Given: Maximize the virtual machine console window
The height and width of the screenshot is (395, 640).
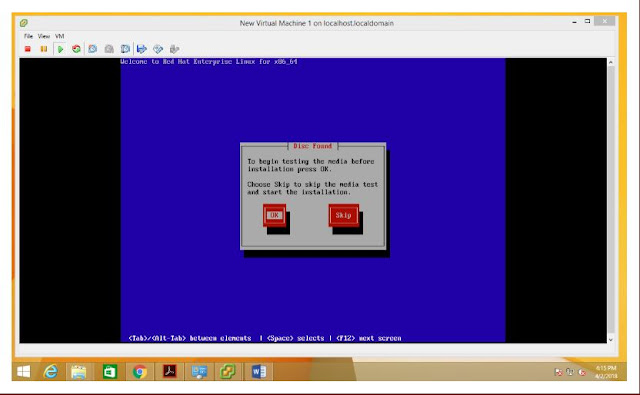Looking at the screenshot, I should (x=587, y=21).
